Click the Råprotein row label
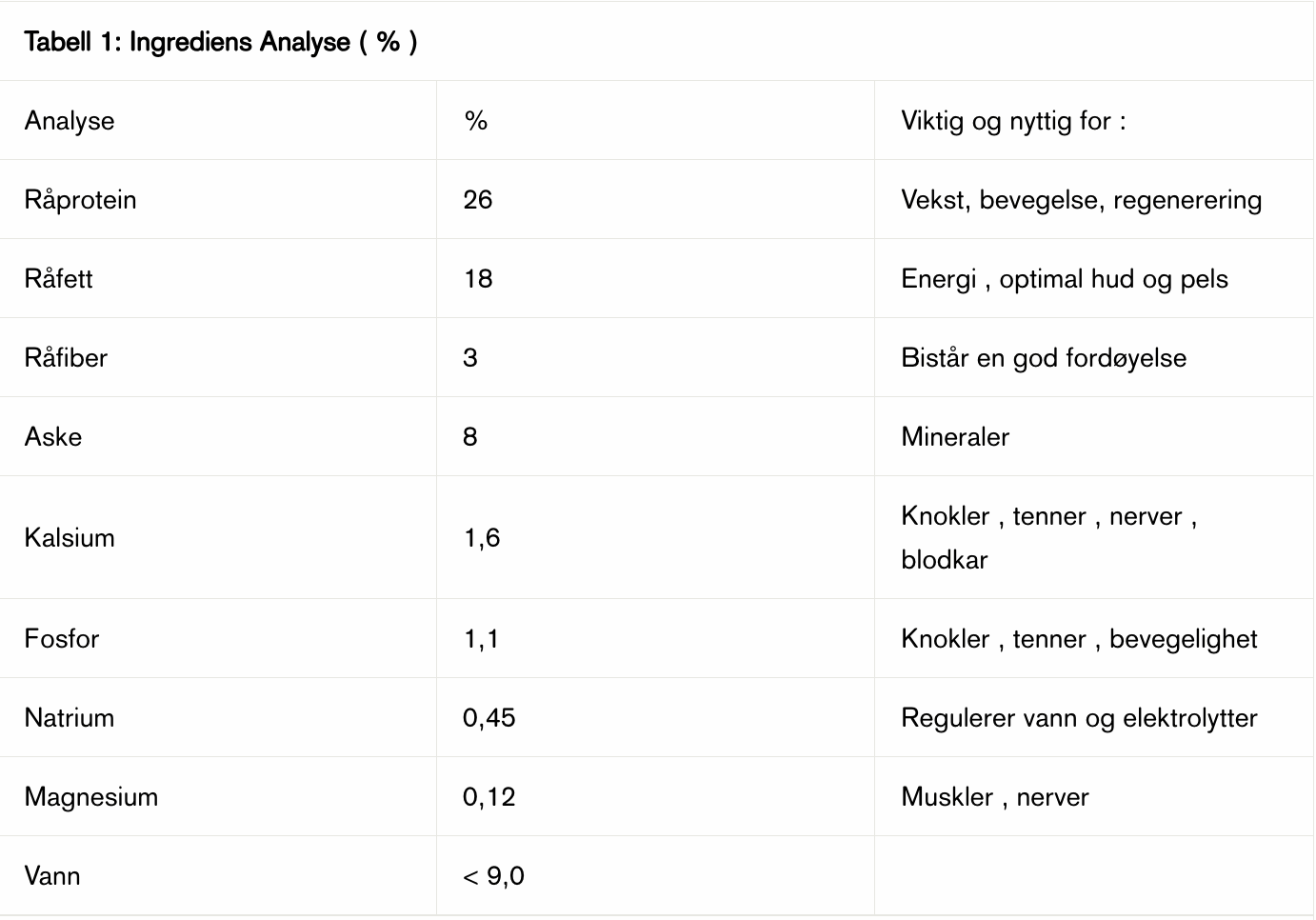 81,200
